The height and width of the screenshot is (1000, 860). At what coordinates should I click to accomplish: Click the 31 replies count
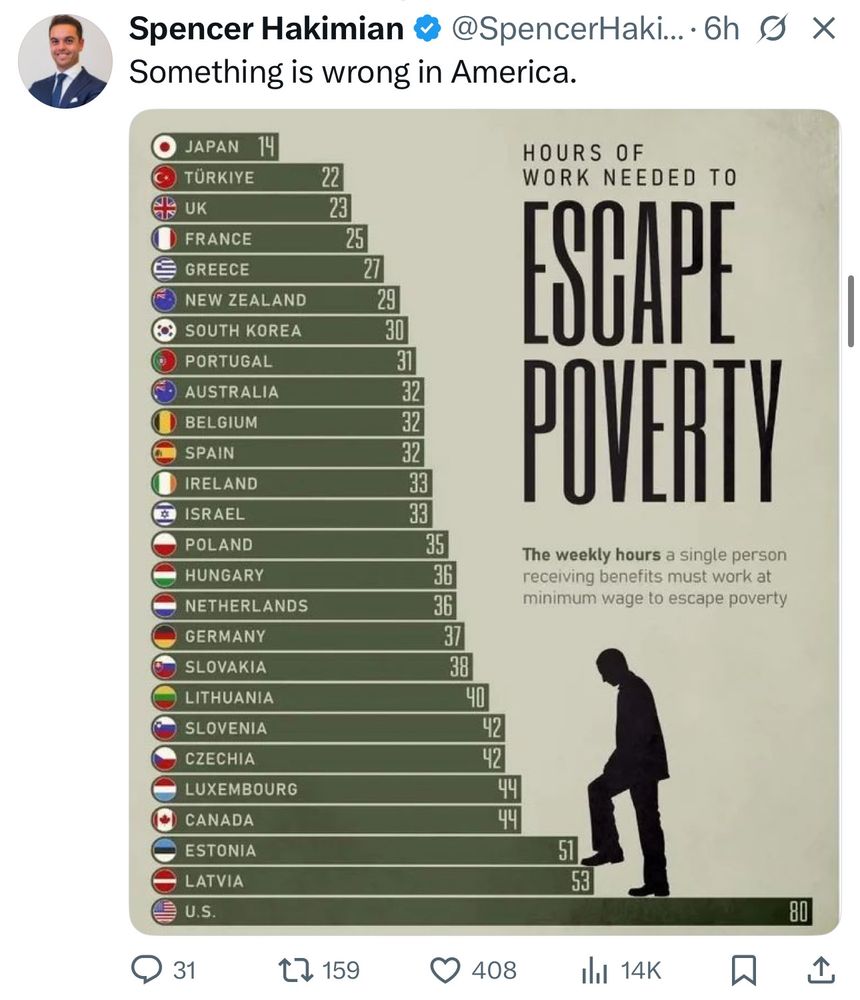point(183,970)
